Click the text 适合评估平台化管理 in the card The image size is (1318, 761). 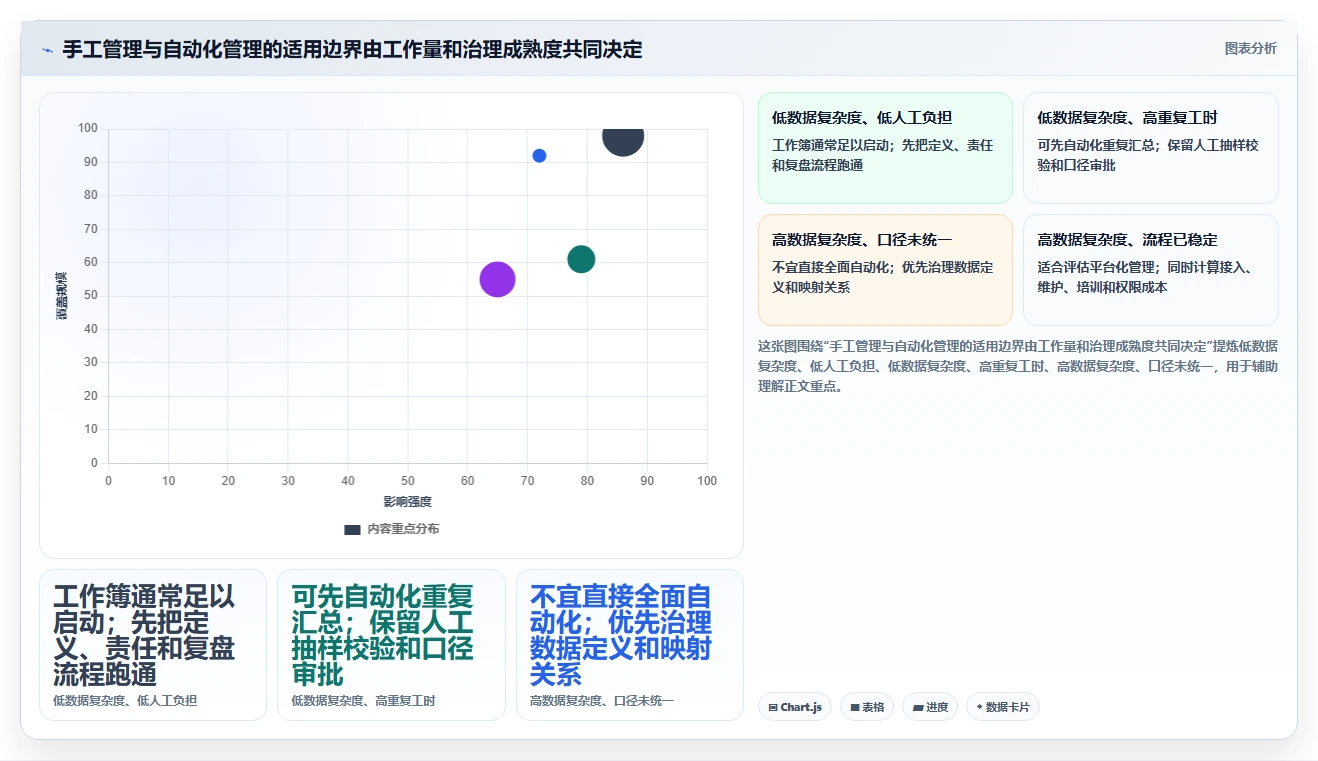(1097, 267)
